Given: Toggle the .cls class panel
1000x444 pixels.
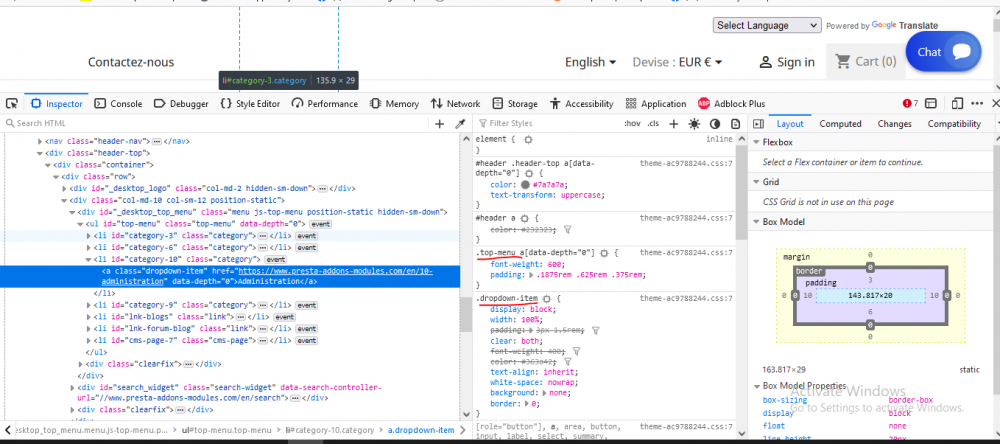Looking at the screenshot, I should pyautogui.click(x=653, y=123).
